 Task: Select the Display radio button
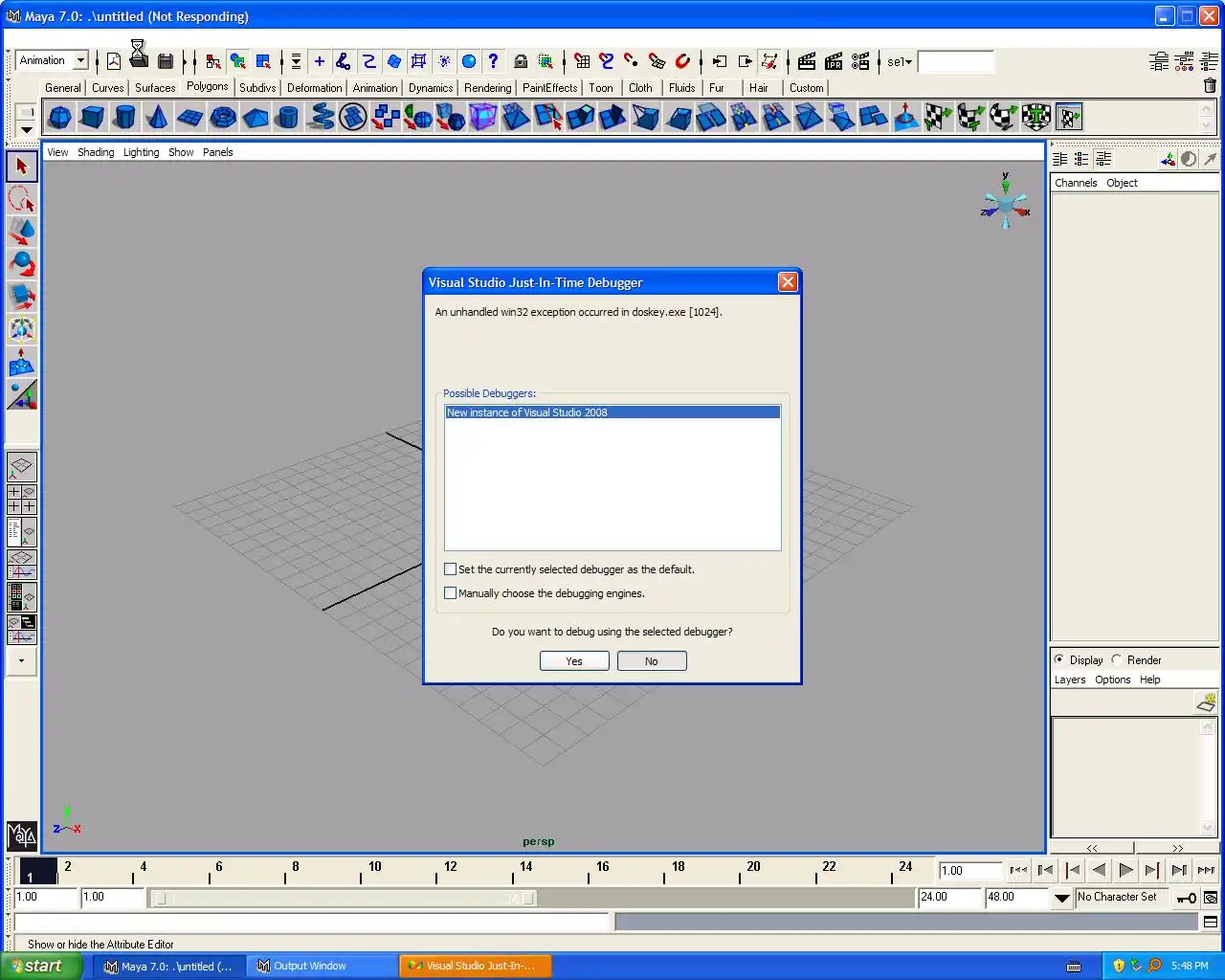coord(1059,659)
